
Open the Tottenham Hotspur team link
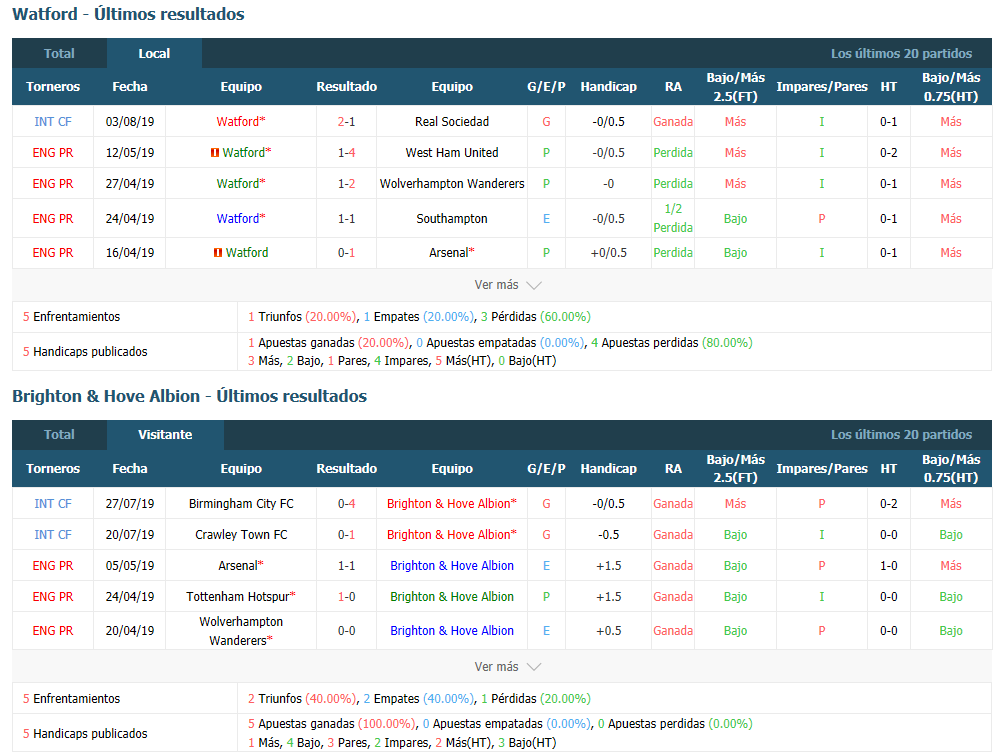coord(238,597)
